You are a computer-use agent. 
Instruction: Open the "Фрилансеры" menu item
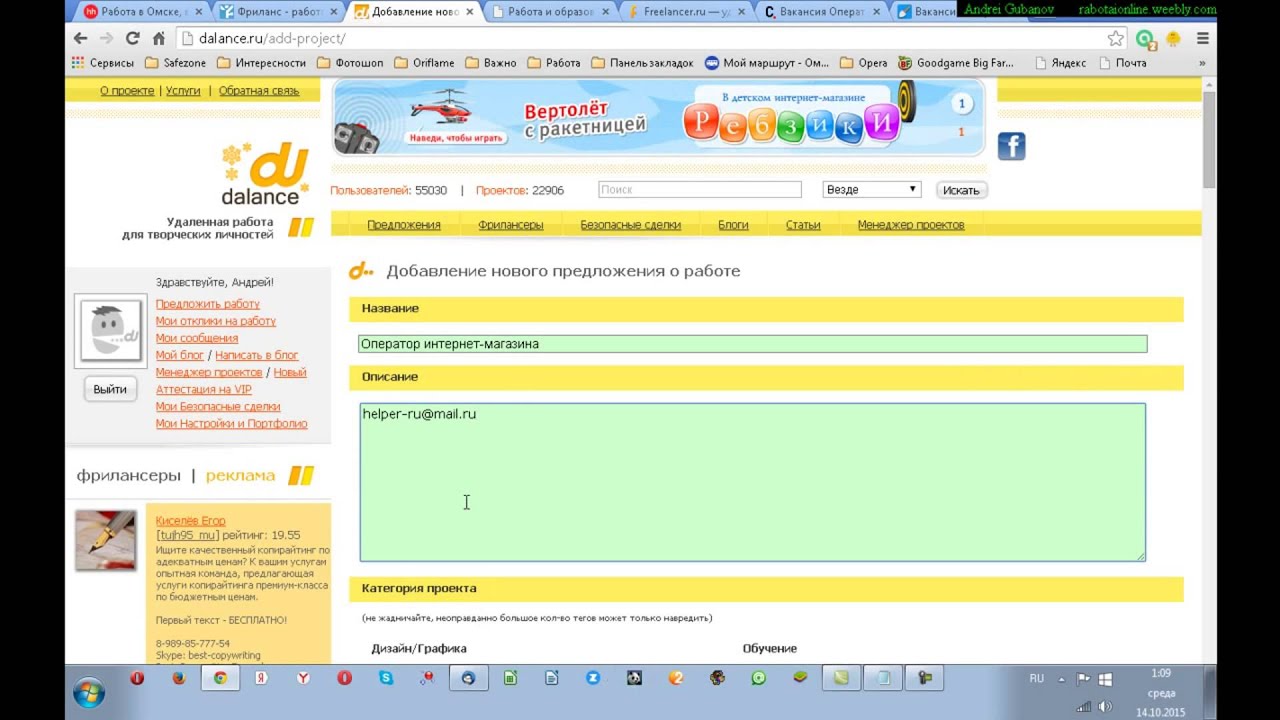point(510,225)
